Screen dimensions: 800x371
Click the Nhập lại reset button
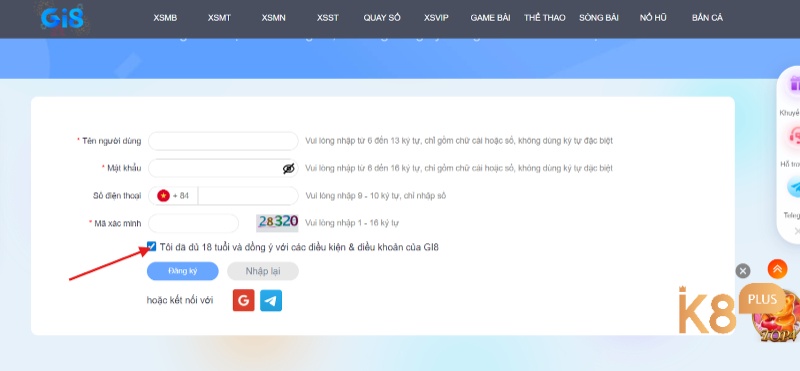(x=263, y=271)
